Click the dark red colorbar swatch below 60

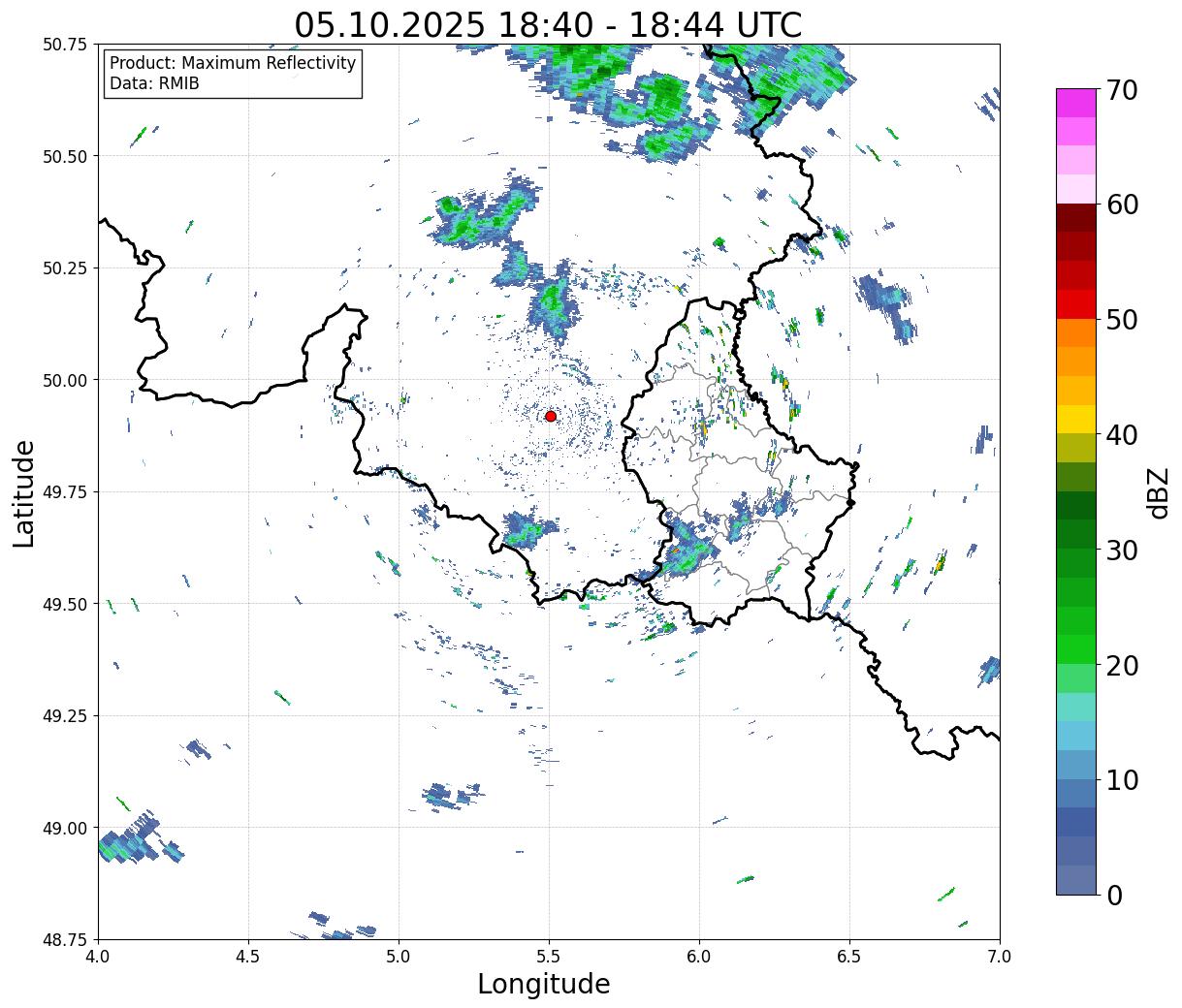[x=1076, y=218]
